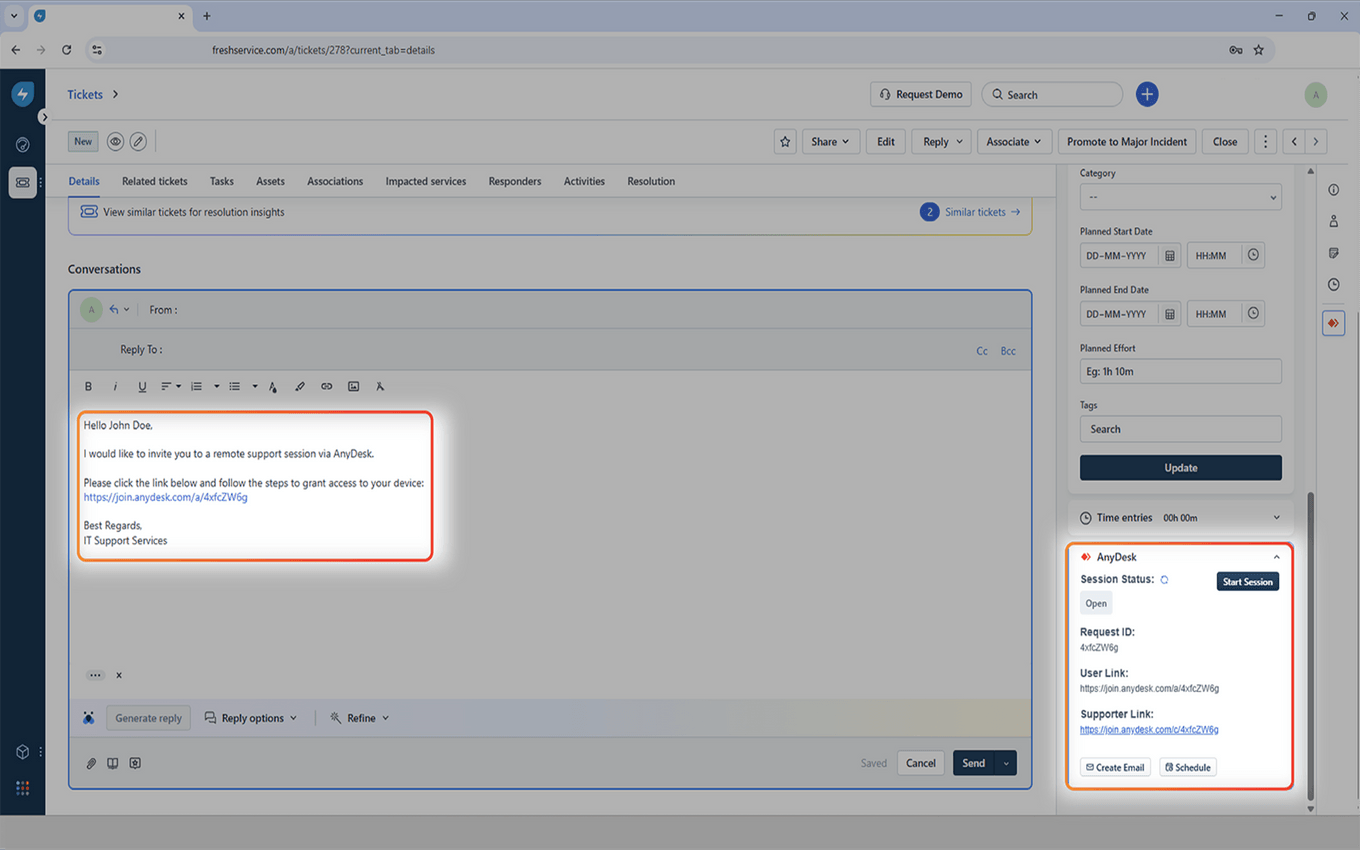Toggle the watch ticket eye icon

point(115,141)
